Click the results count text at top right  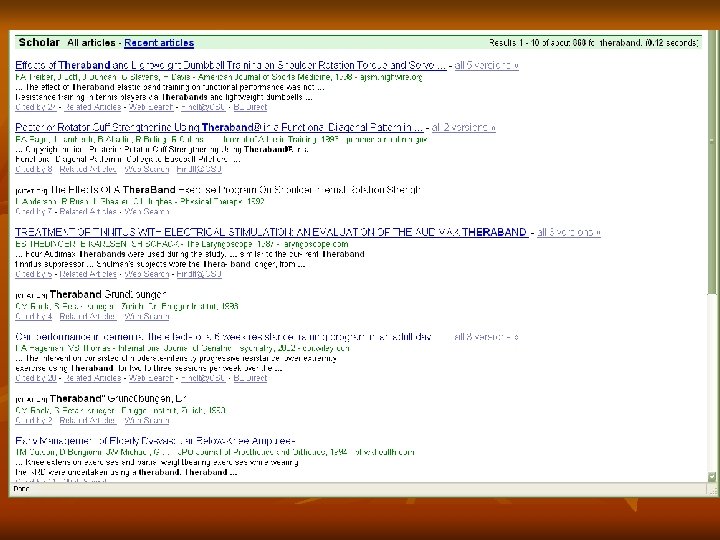[593, 43]
